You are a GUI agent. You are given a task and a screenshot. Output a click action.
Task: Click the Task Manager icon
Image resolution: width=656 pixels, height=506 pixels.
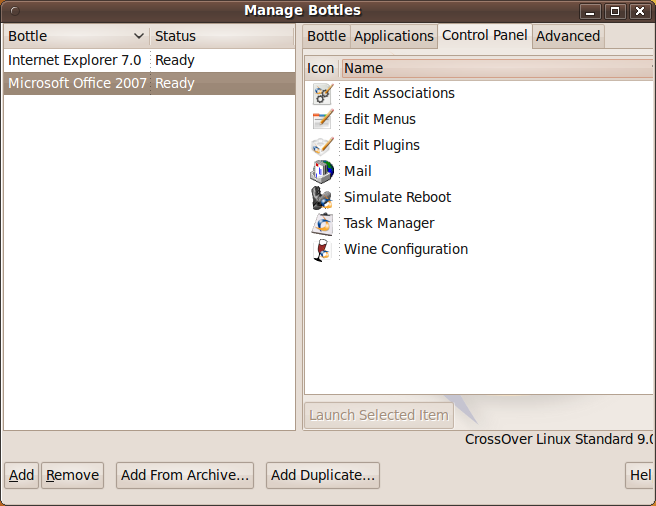click(322, 224)
